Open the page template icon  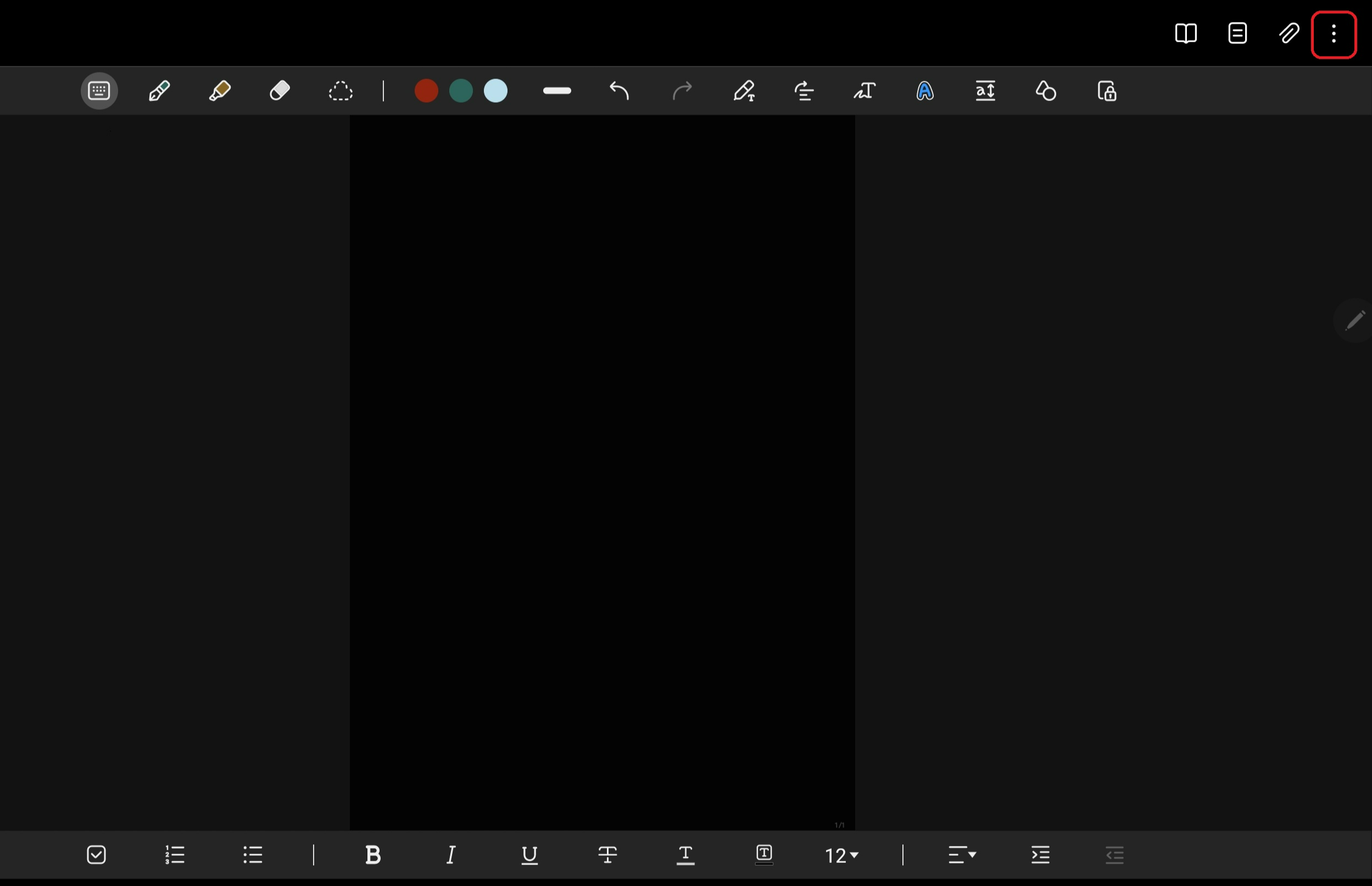point(1237,34)
